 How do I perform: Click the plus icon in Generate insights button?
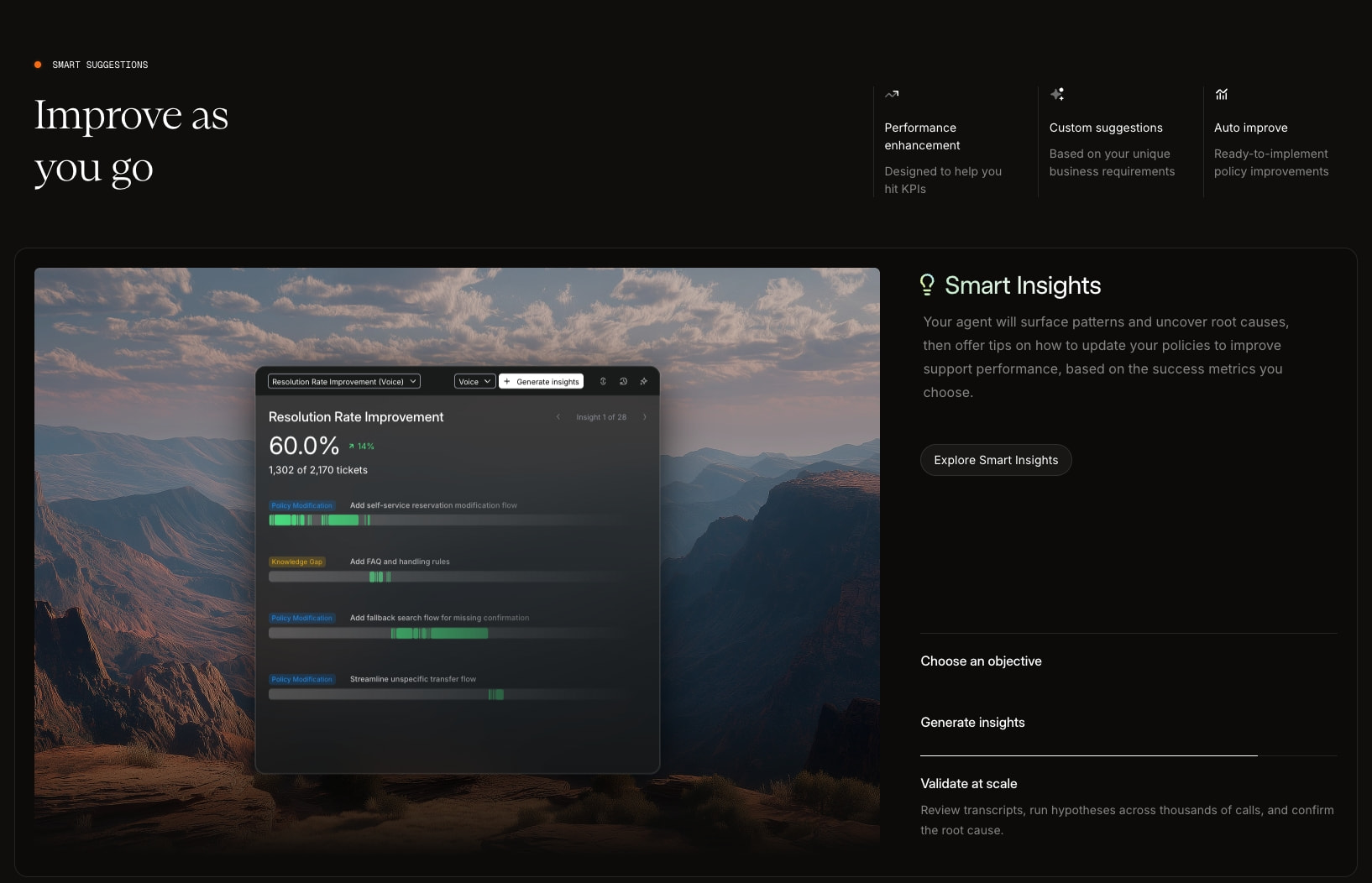(x=507, y=381)
